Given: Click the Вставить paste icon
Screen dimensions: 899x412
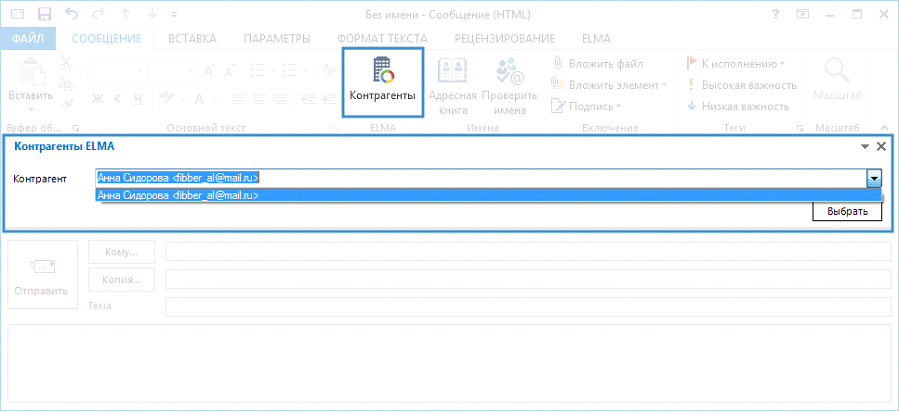Looking at the screenshot, I should click(30, 80).
